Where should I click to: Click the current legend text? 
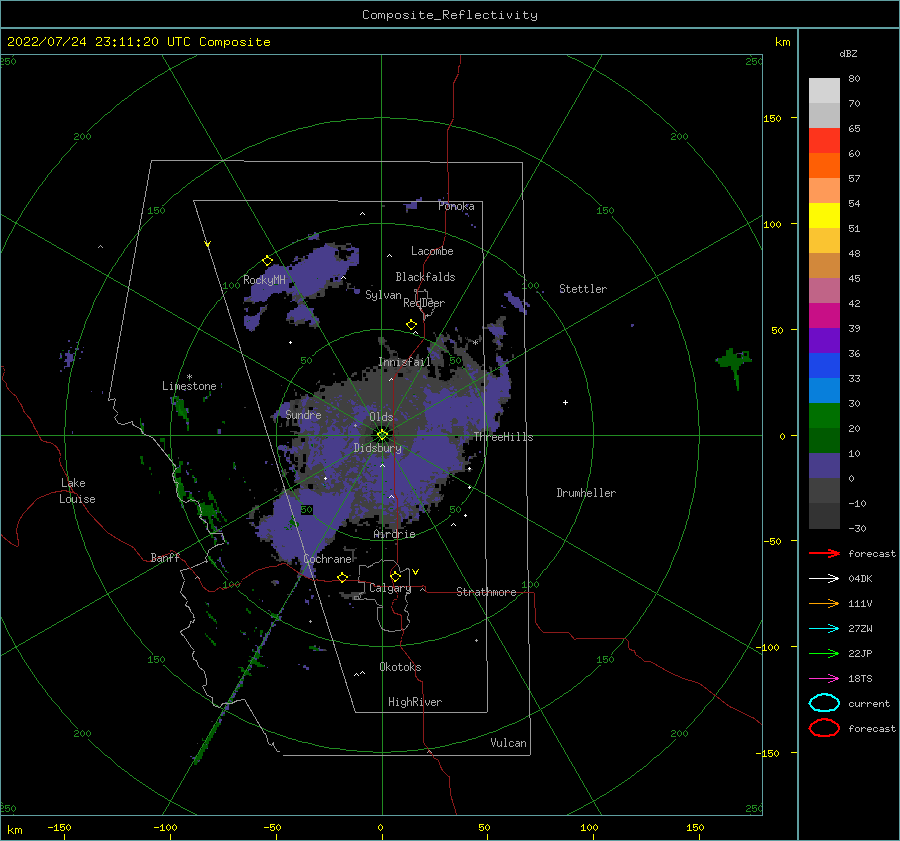pos(869,703)
